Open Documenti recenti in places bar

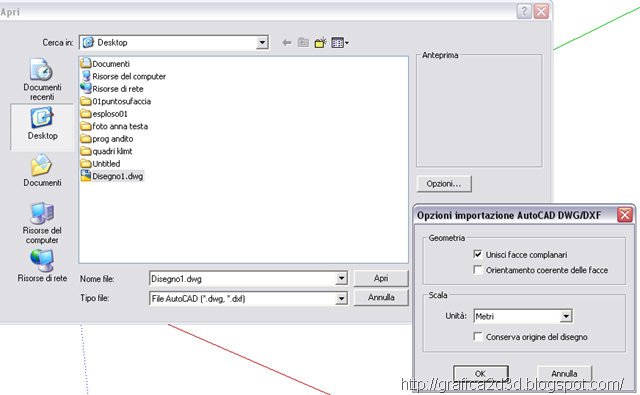tap(42, 80)
